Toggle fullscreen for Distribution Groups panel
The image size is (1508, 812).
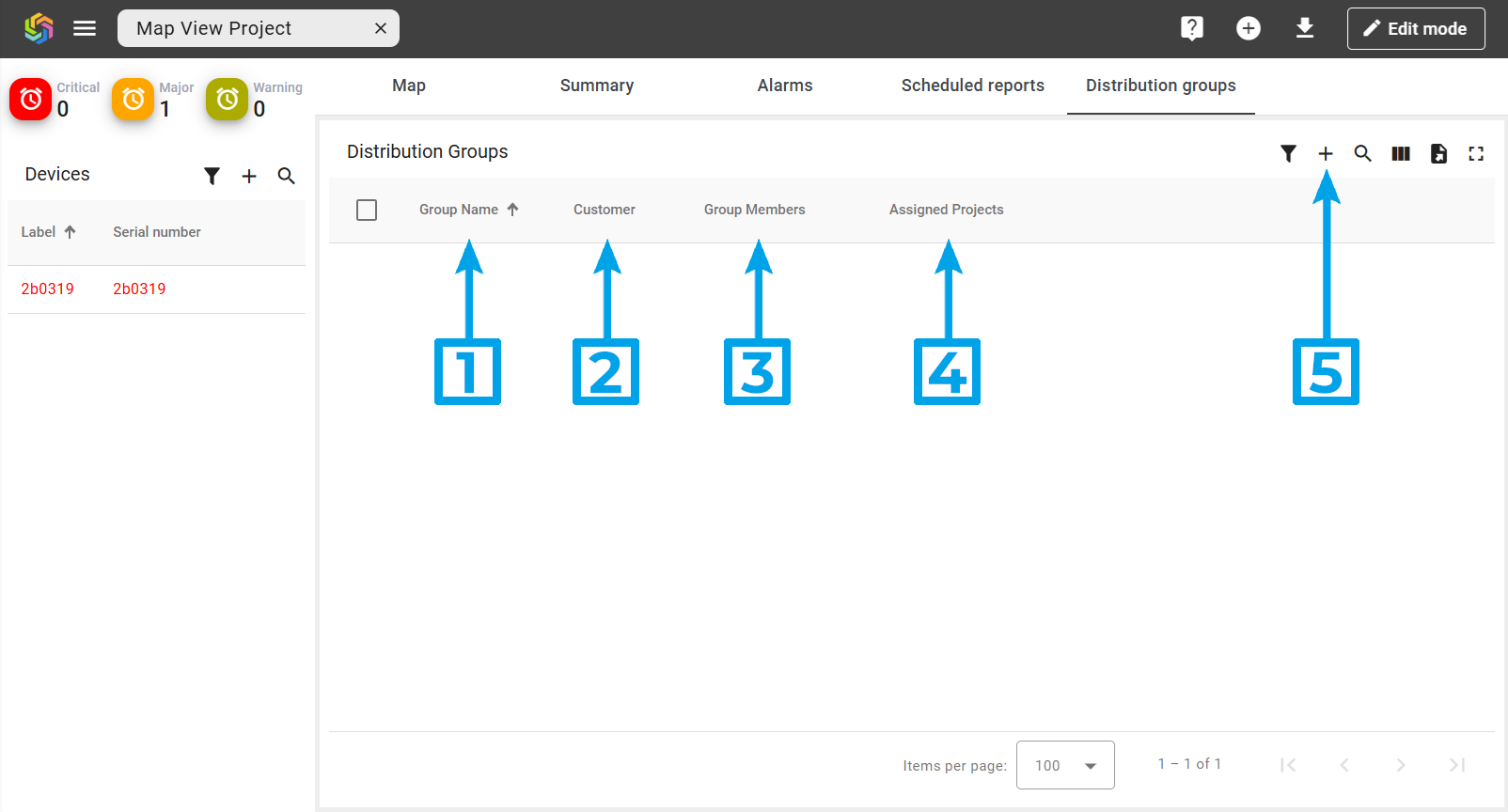coord(1476,153)
